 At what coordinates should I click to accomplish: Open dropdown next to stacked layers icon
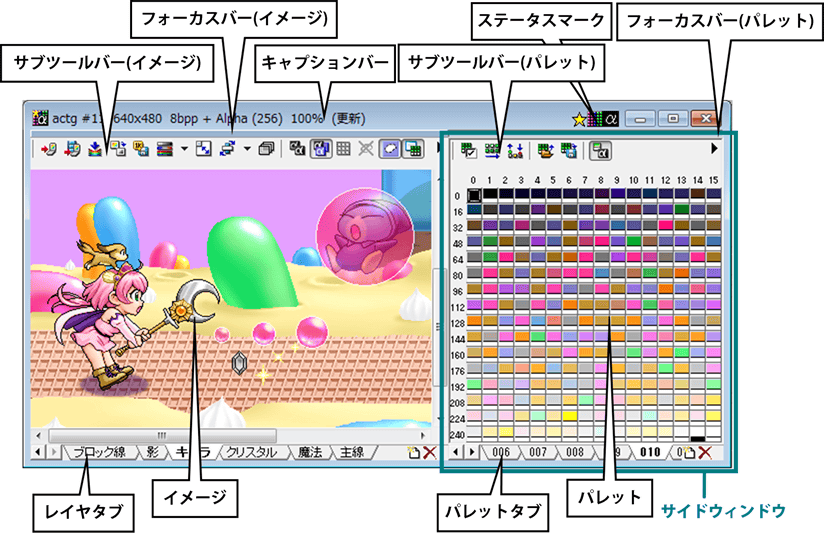pyautogui.click(x=184, y=149)
